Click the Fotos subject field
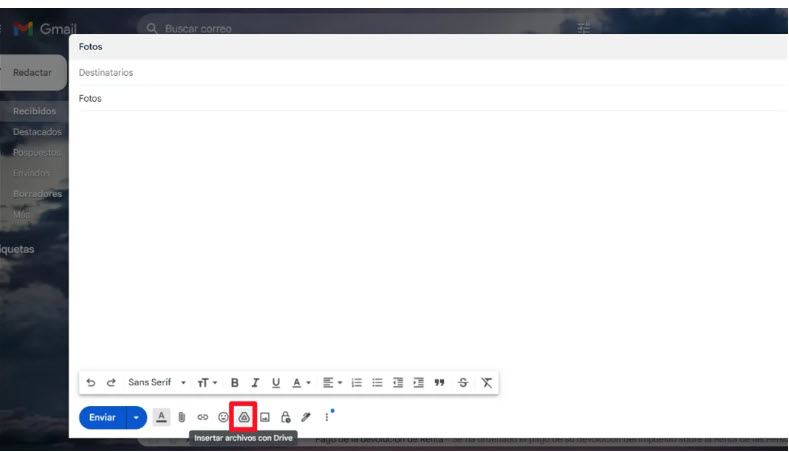 coord(433,99)
